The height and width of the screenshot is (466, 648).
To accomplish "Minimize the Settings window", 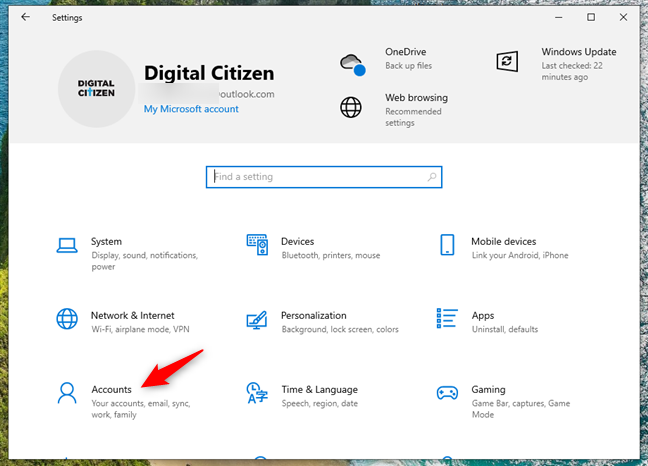I will [559, 17].
